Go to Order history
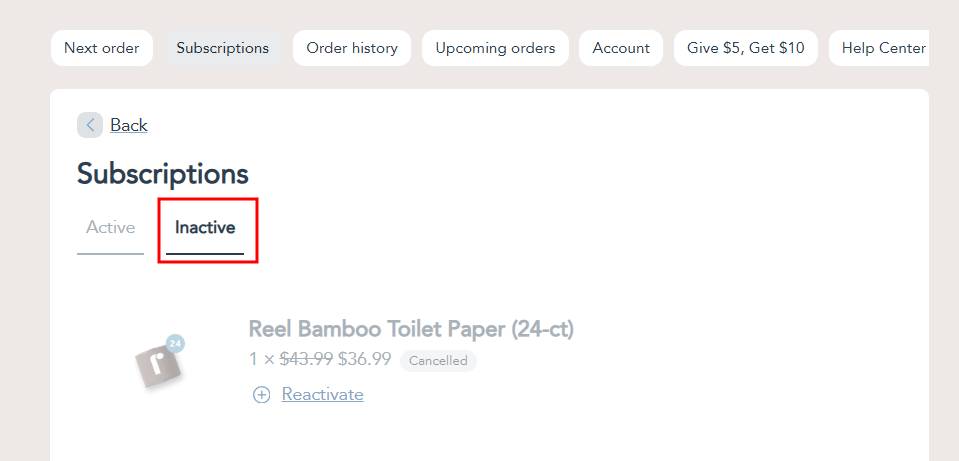The width and height of the screenshot is (959, 461). click(x=352, y=48)
